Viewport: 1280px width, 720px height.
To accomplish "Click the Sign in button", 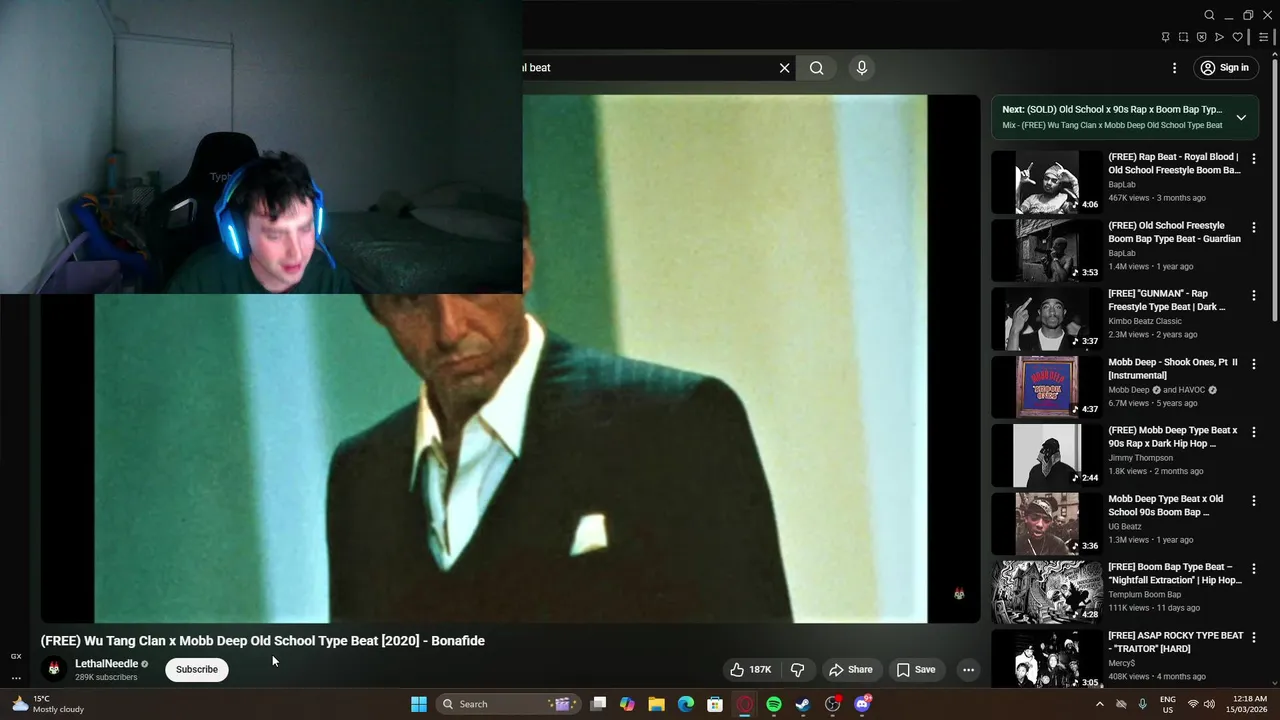I will [1225, 68].
